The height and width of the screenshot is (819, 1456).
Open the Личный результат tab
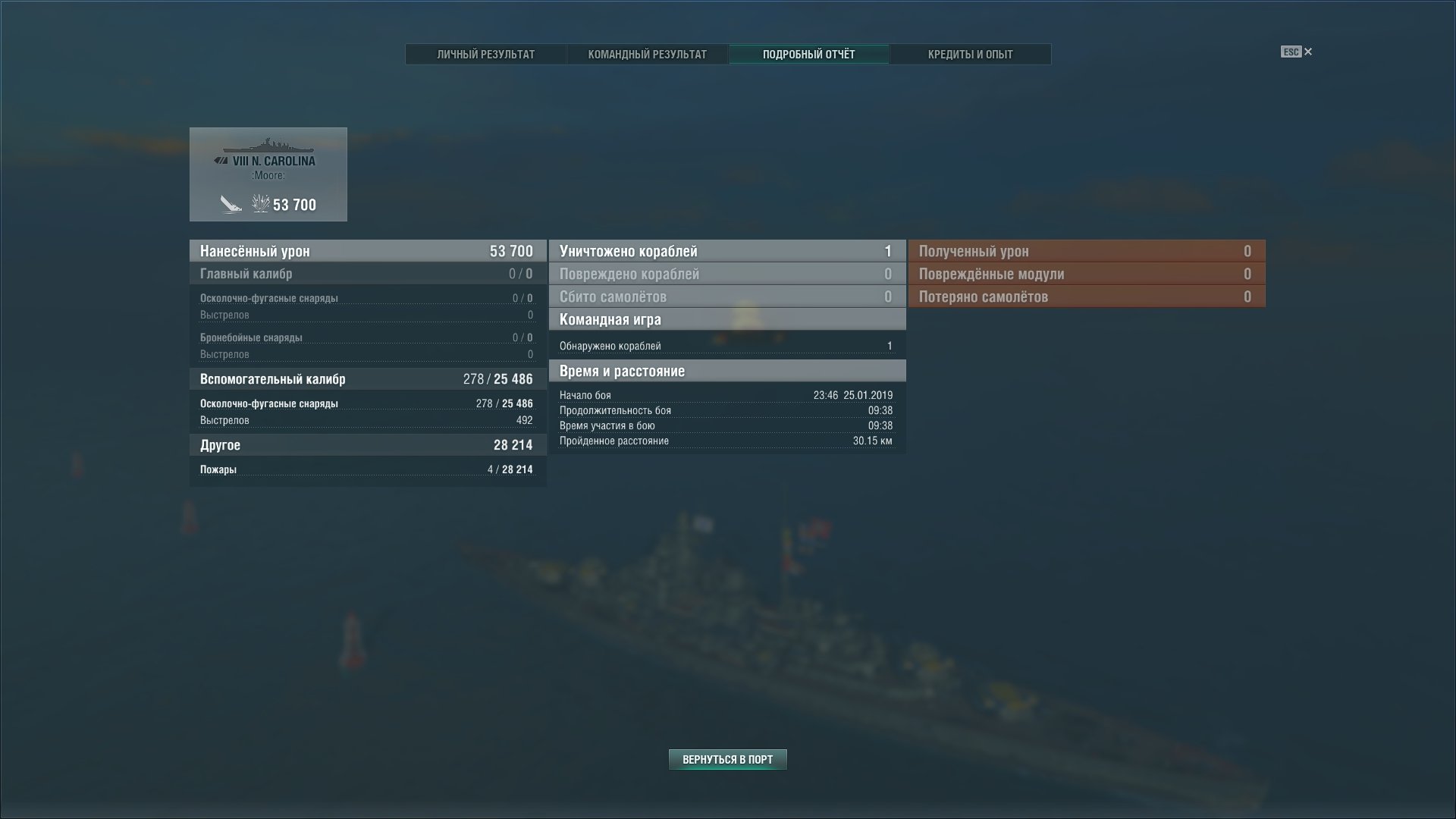[x=486, y=55]
